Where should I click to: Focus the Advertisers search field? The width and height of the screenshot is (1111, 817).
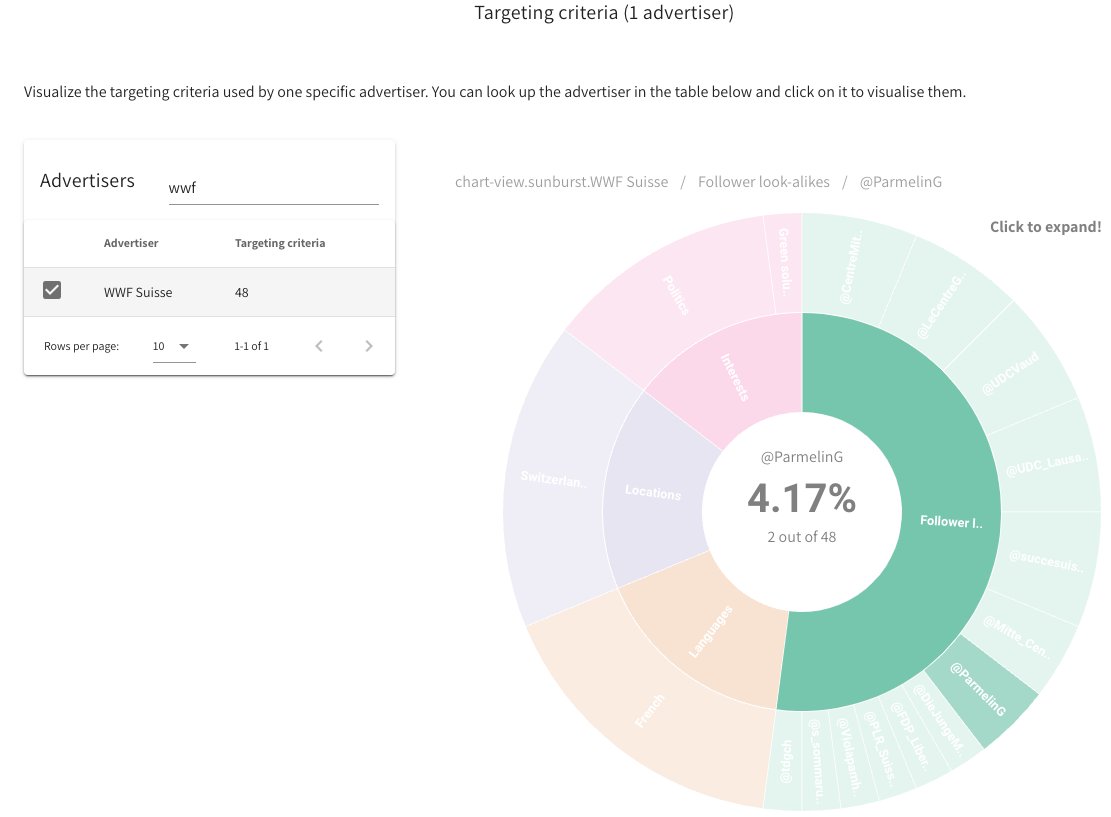(273, 188)
